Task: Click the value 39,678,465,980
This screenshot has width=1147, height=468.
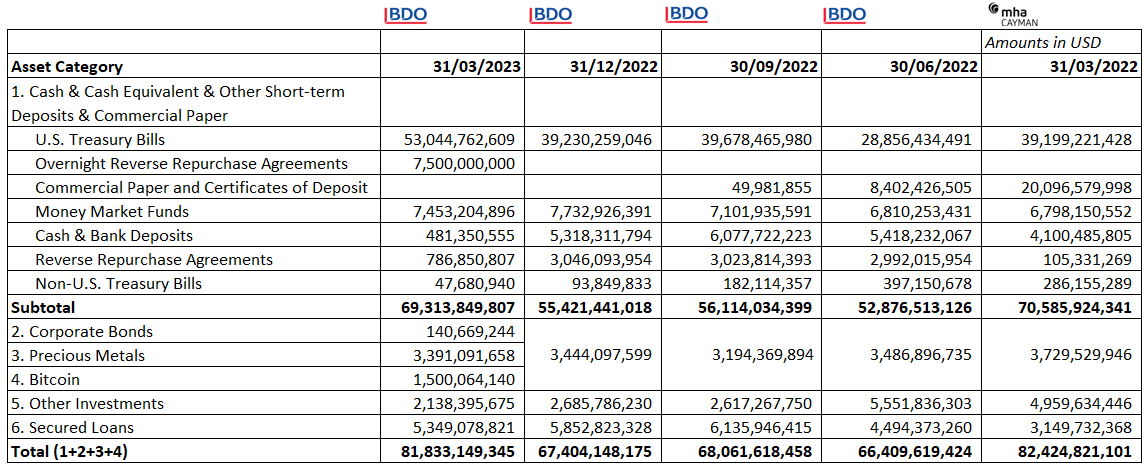Action: pyautogui.click(x=756, y=139)
